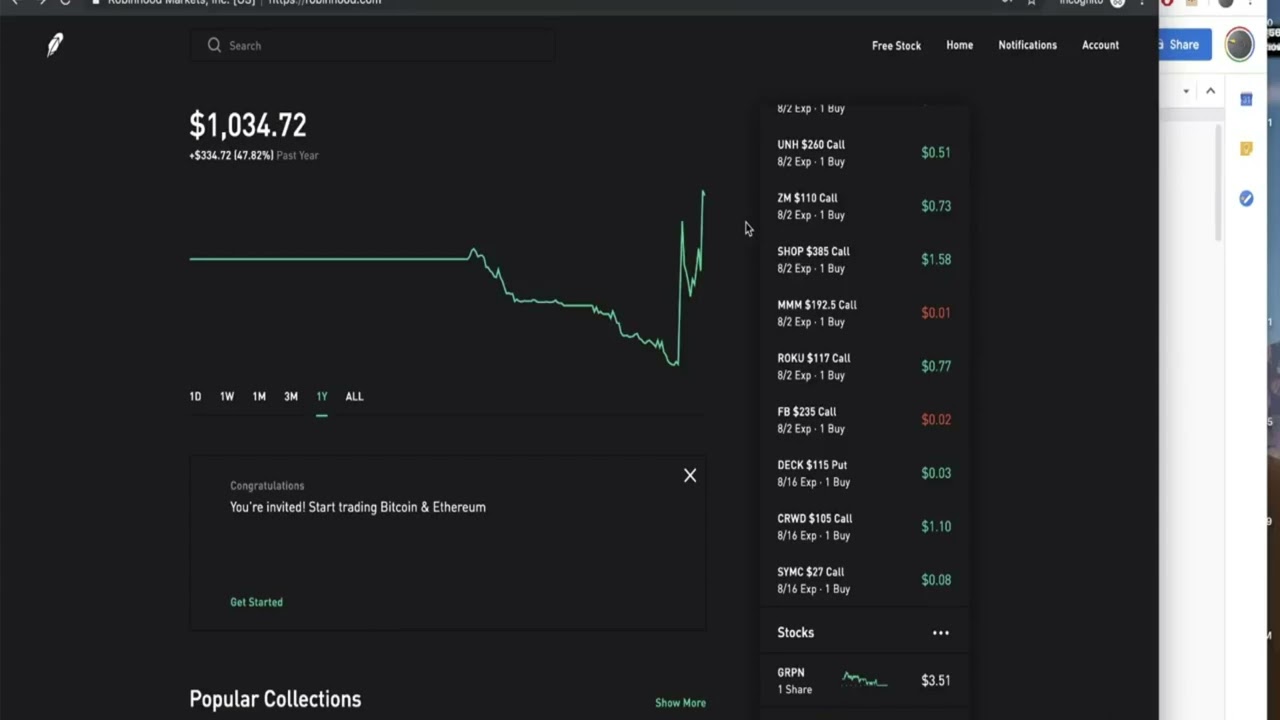Click the blue calendar icon in side panel
Image resolution: width=1280 pixels, height=720 pixels.
(1246, 99)
